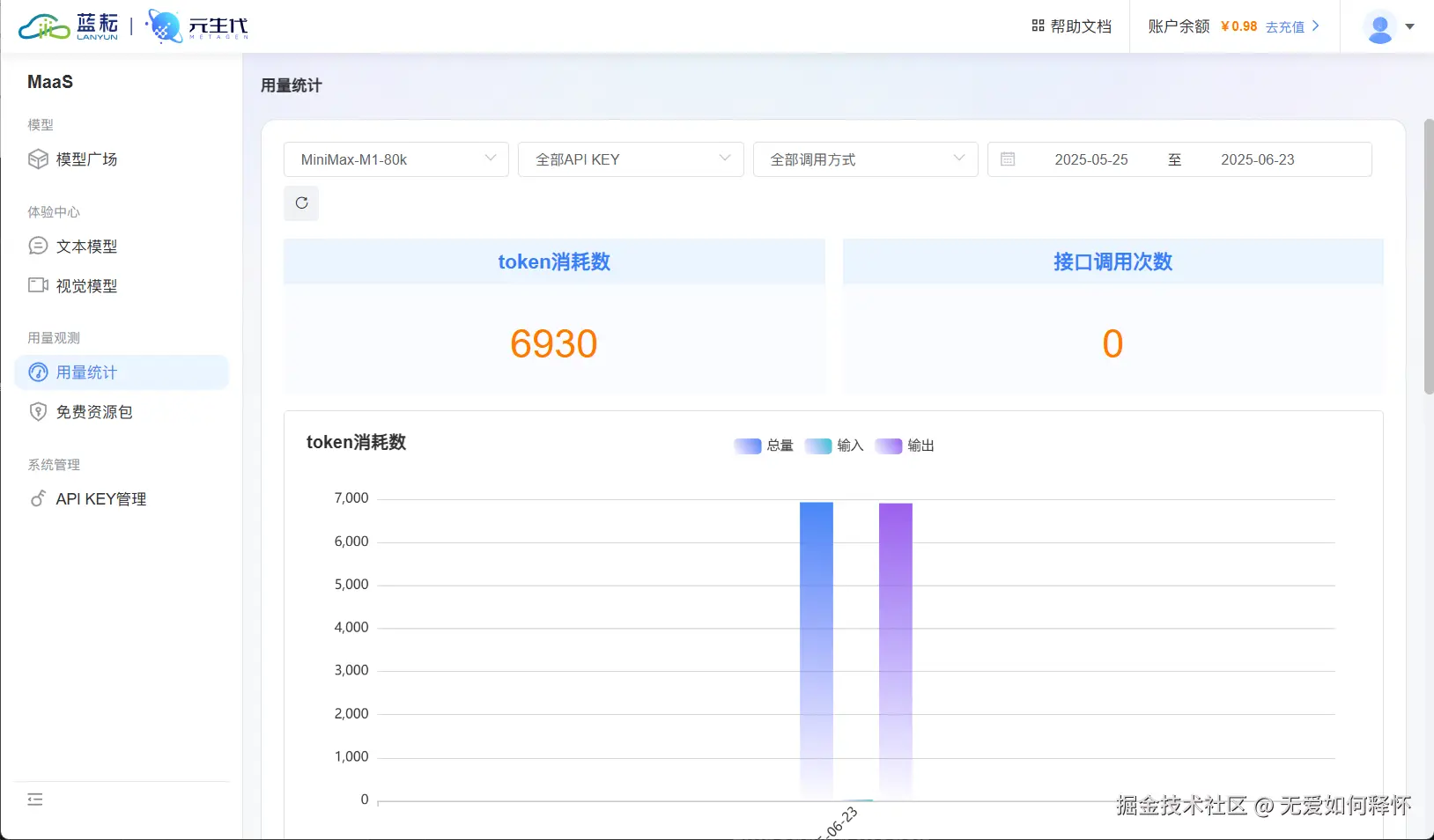Click the 7,000 y-axis label
Screen dimensions: 1434x840
(x=351, y=498)
